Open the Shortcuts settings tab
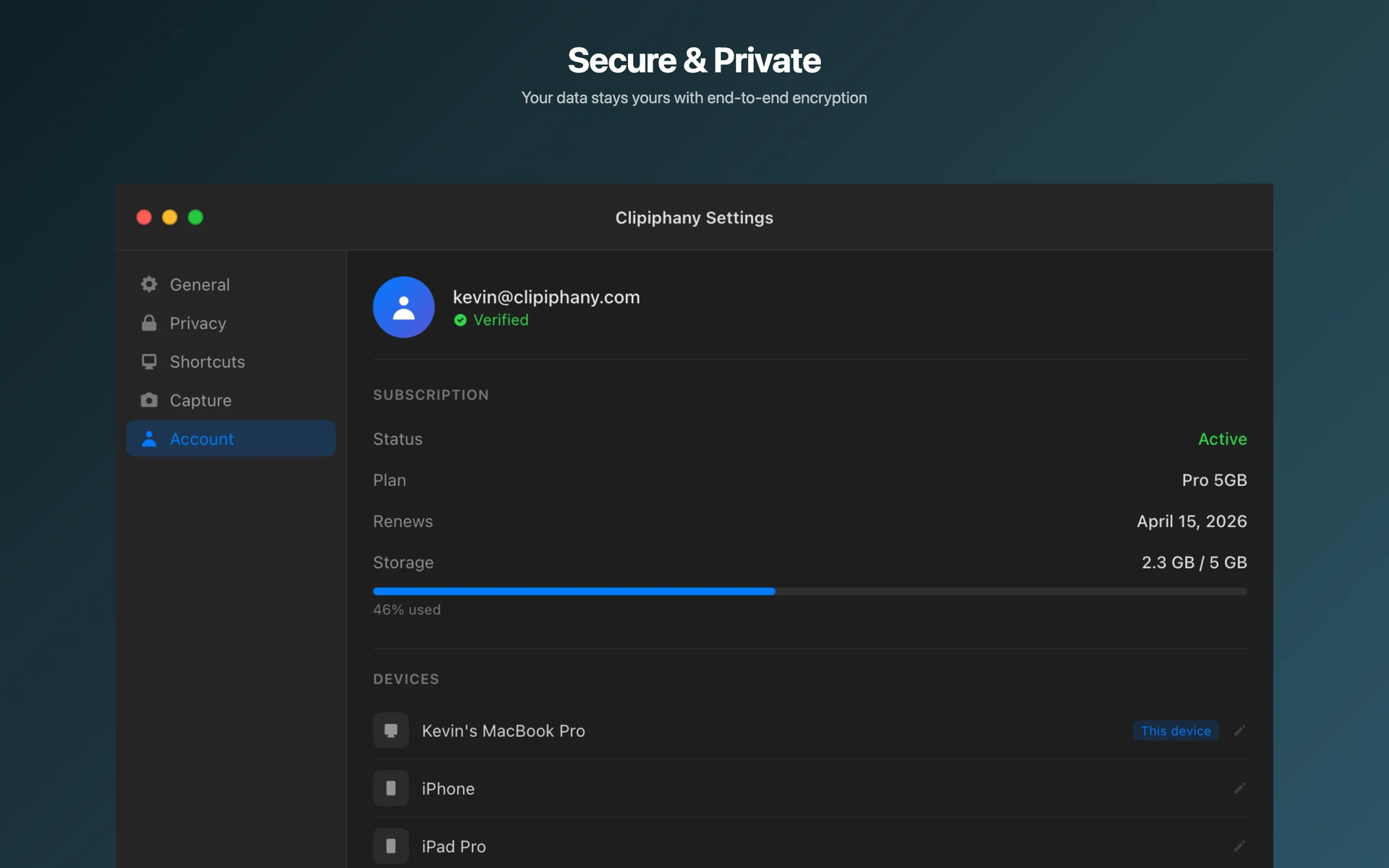The image size is (1389, 868). click(x=231, y=362)
